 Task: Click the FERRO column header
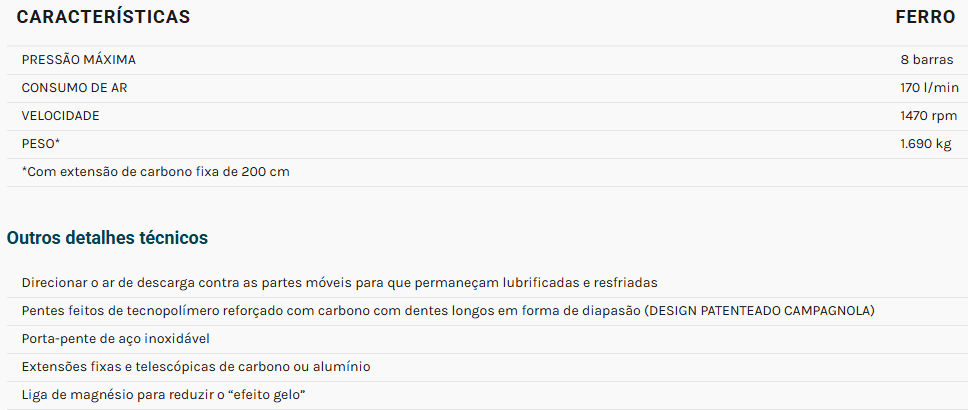[x=925, y=17]
